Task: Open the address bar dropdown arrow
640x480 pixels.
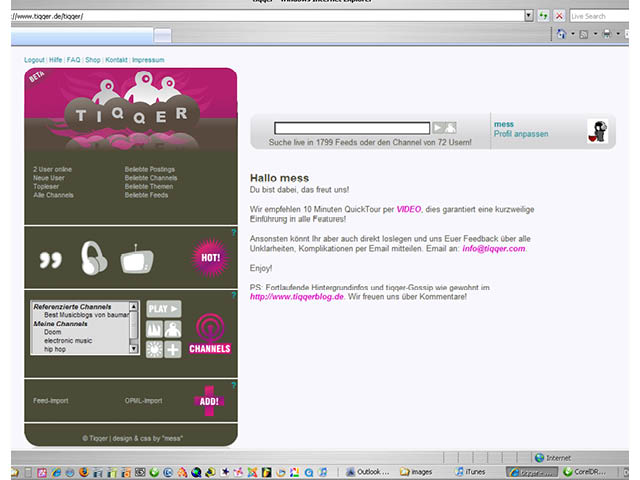Action: point(528,16)
